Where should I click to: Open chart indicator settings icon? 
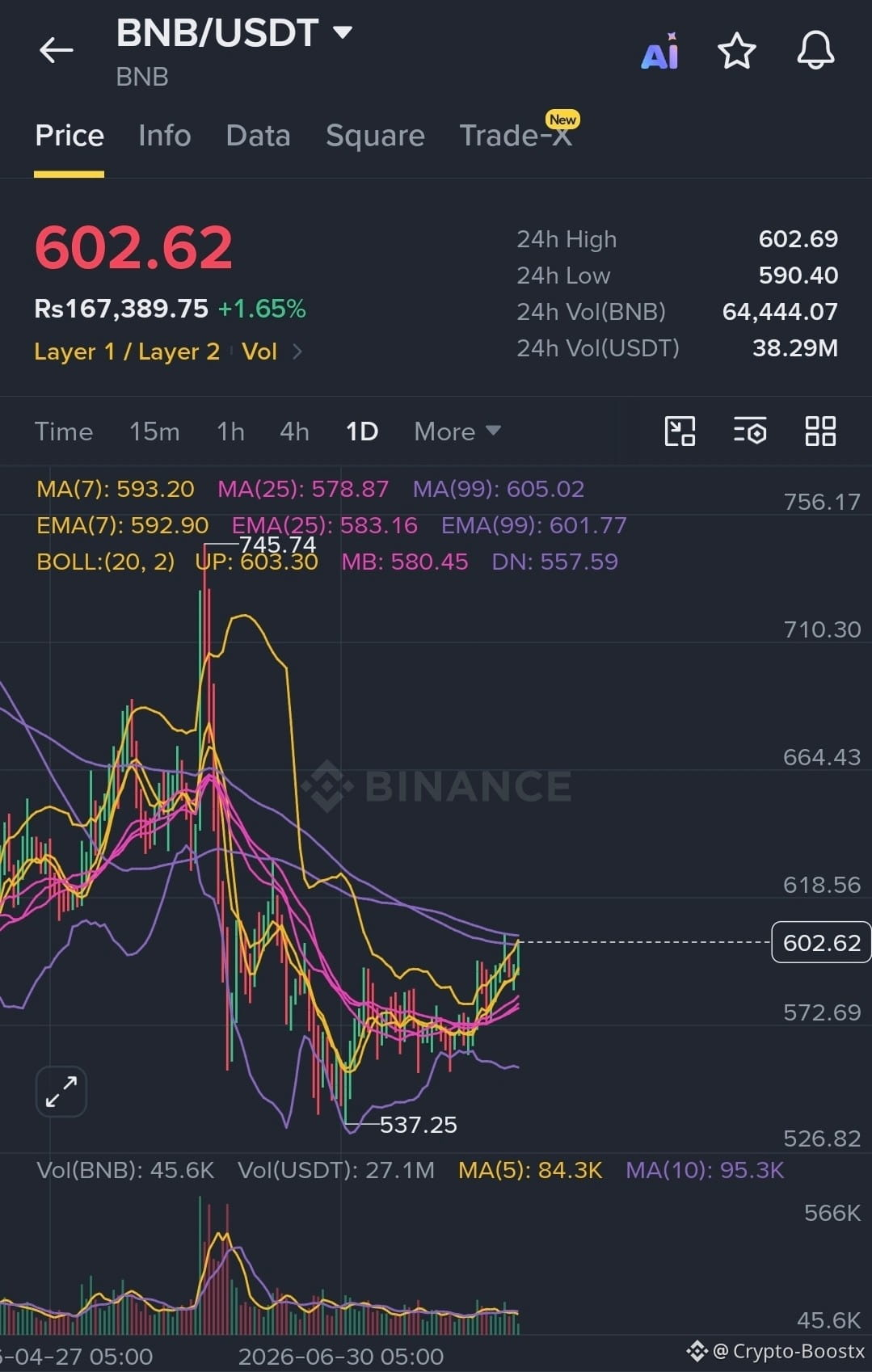[750, 431]
